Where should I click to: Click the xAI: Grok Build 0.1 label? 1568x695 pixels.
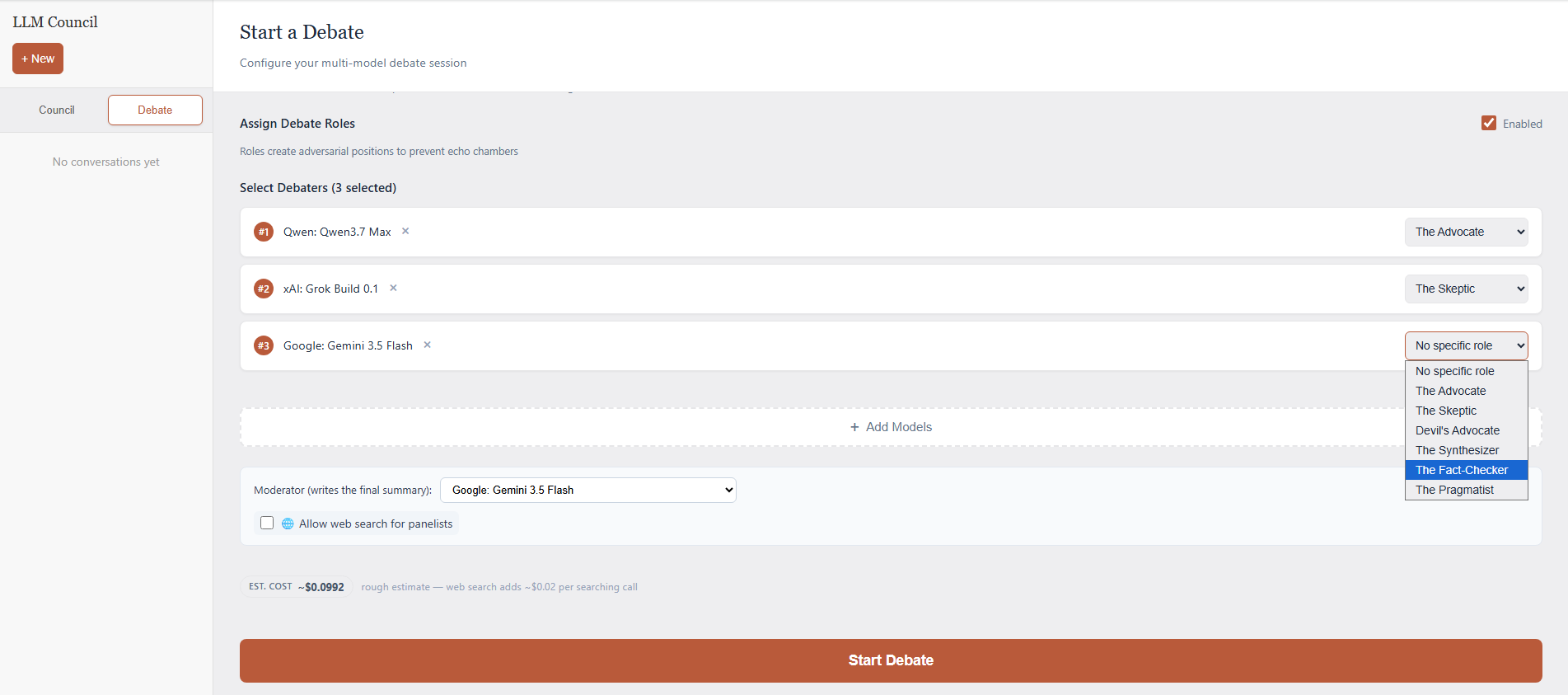click(x=330, y=289)
